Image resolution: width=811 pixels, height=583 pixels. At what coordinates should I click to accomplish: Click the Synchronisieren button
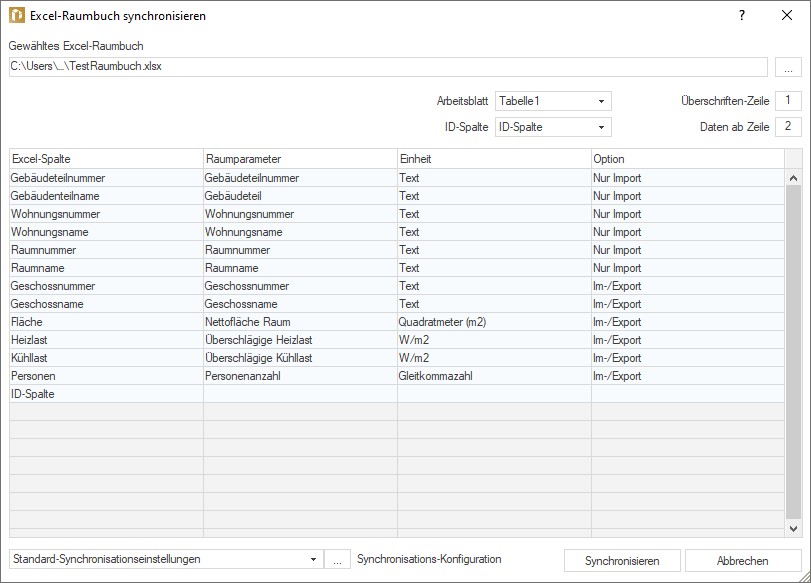[622, 561]
